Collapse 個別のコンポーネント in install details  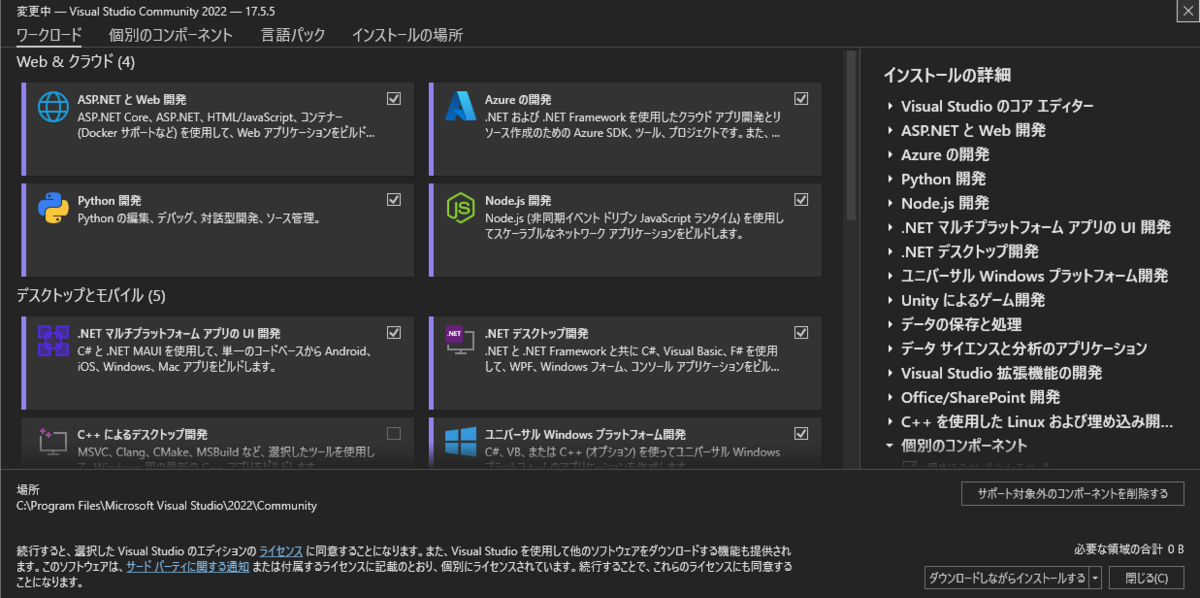coord(889,445)
